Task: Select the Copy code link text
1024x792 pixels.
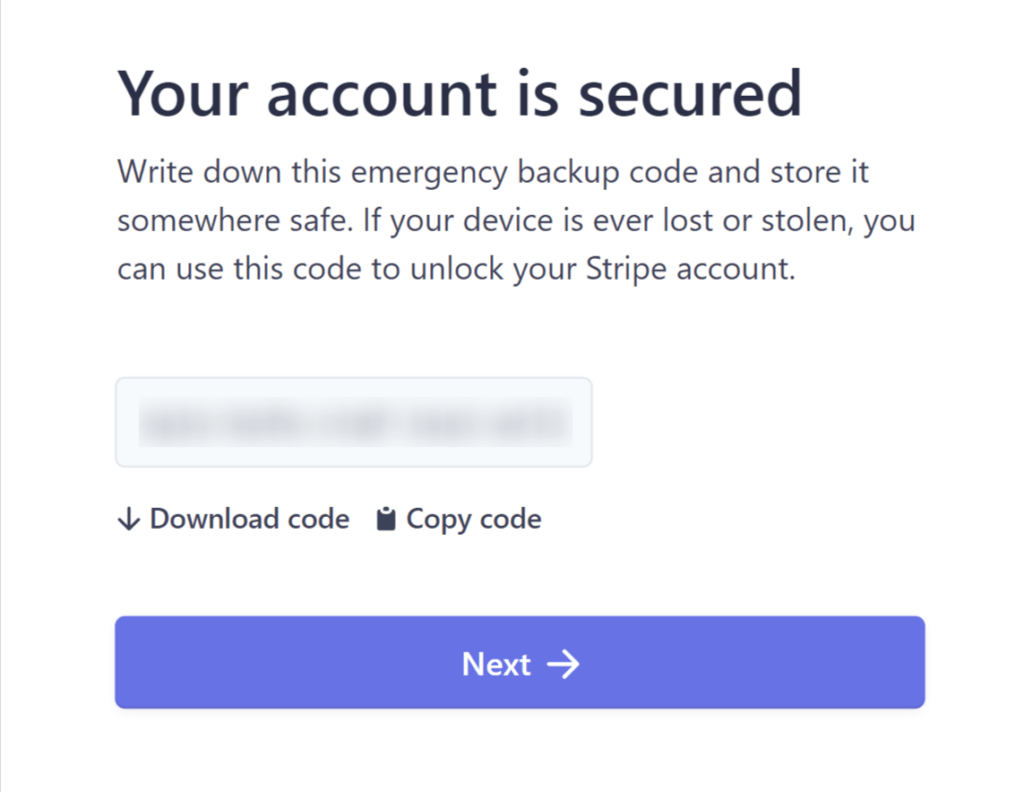Action: [473, 520]
